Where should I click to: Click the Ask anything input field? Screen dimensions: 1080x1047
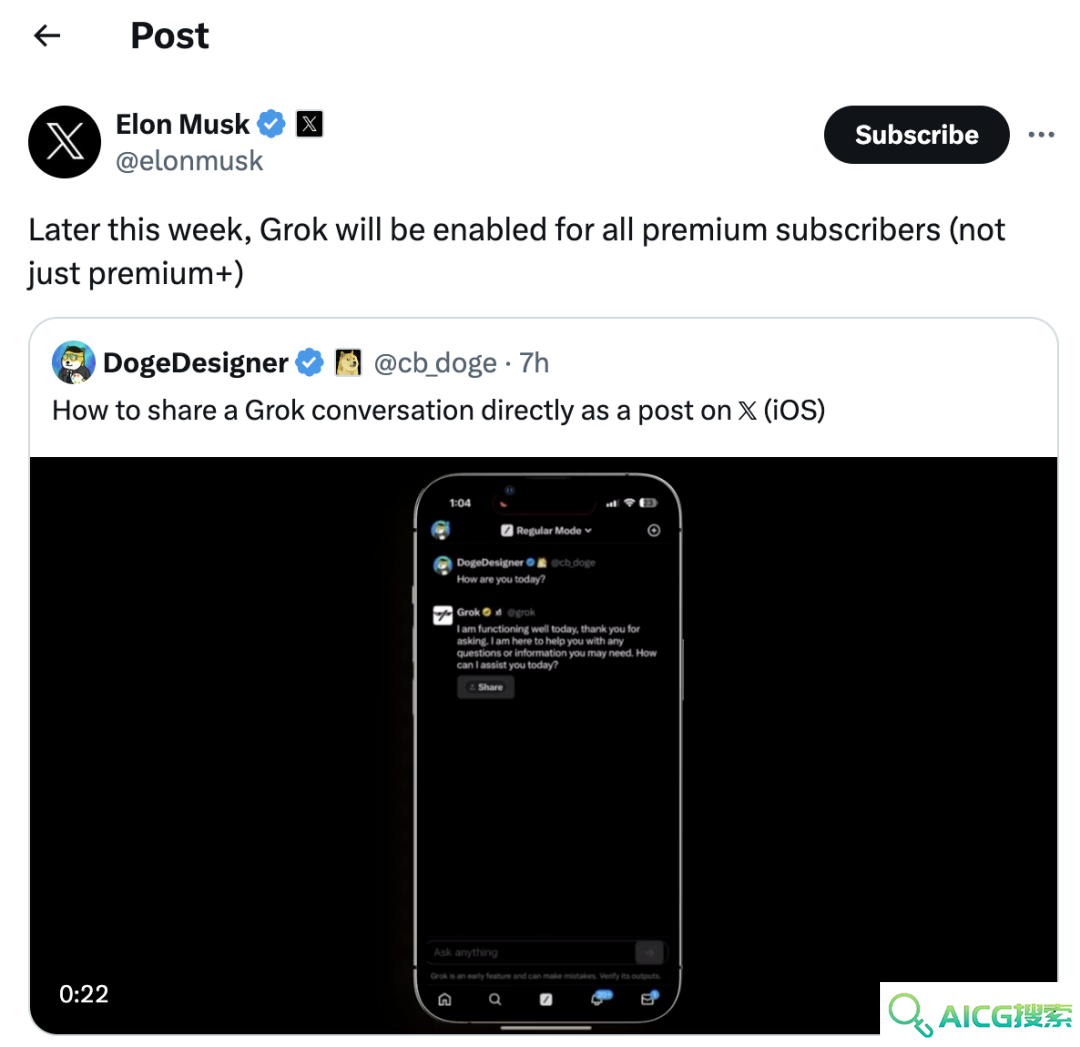530,953
